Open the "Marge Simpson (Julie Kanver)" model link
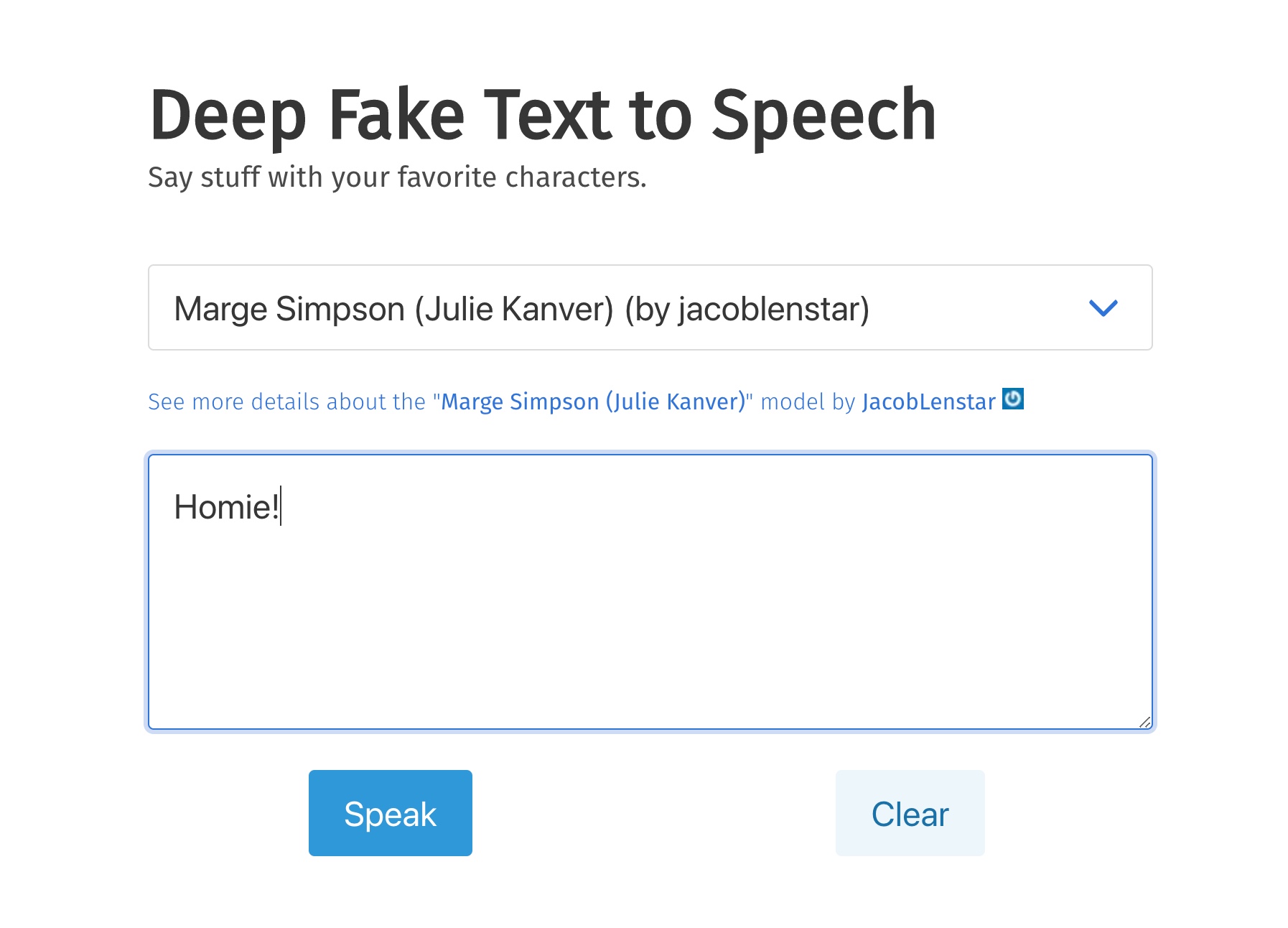The height and width of the screenshot is (928, 1288). point(593,402)
